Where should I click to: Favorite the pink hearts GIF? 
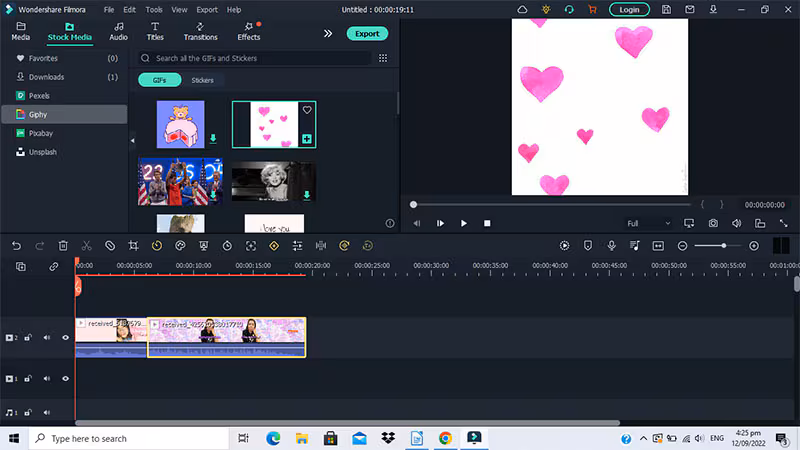point(307,110)
